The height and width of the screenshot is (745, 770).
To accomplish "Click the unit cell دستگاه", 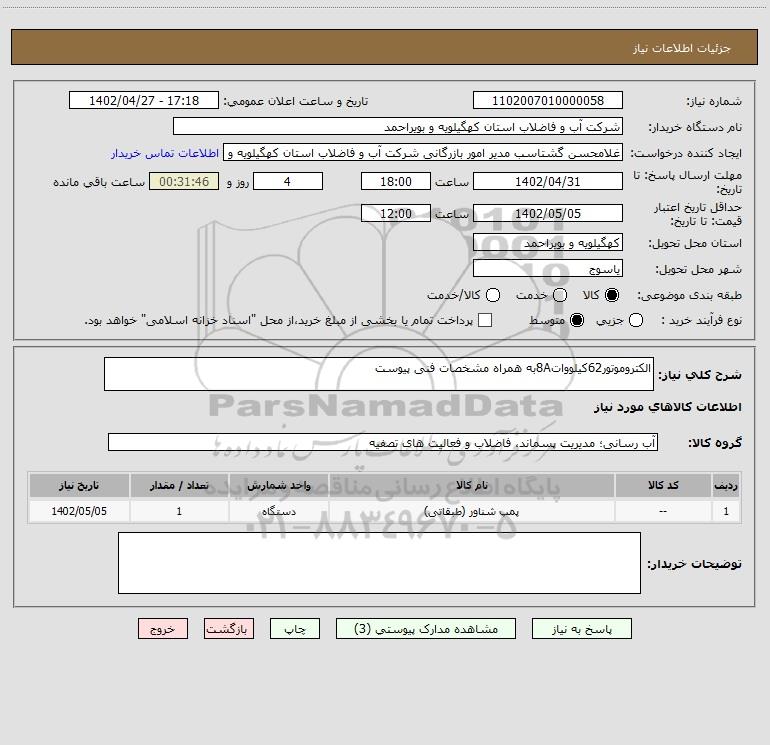I will (x=278, y=511).
